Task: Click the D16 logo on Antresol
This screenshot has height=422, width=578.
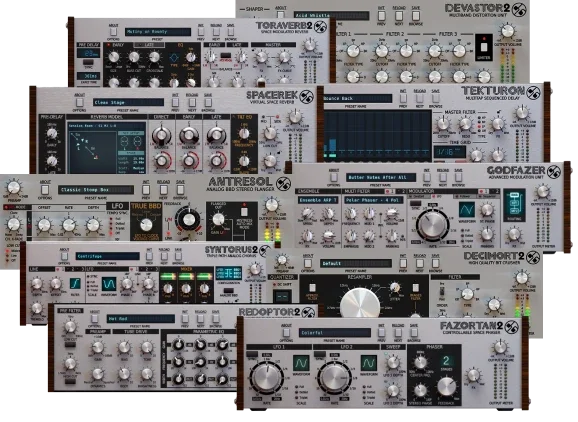Action: 283,184
